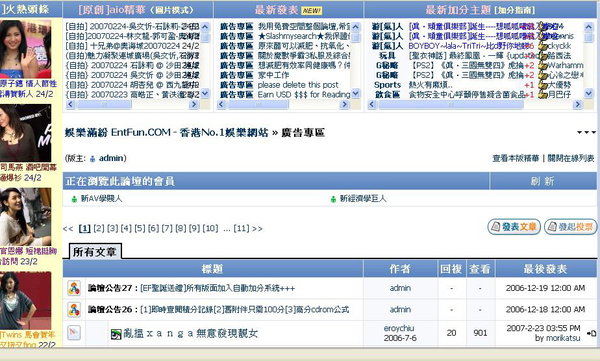Expand the three-arrow forum jump dropdown
Image resolution: width=600 pixels, height=361 pixels.
pyautogui.click(x=586, y=132)
